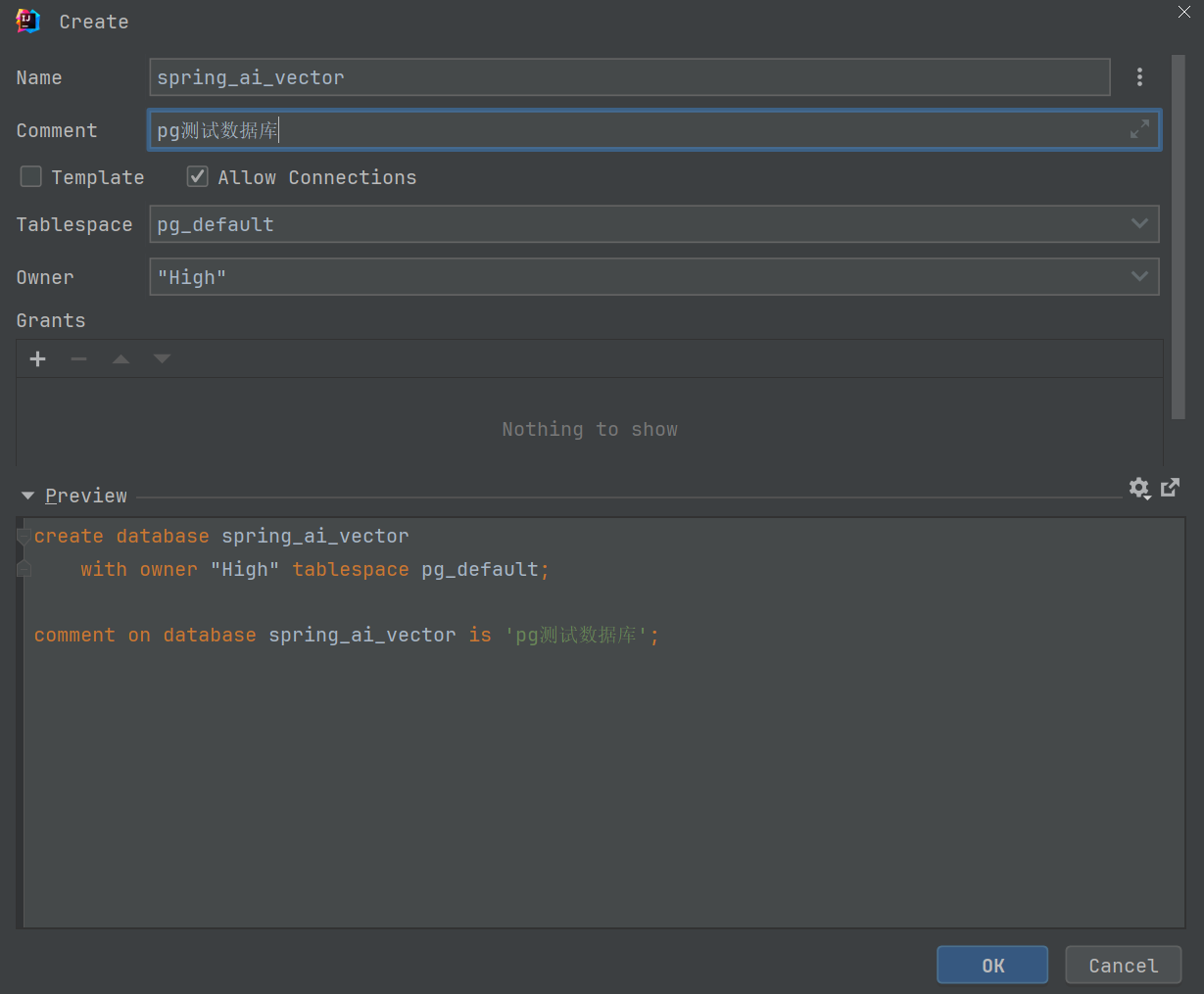1204x994 pixels.
Task: Click the Owner label
Action: pyautogui.click(x=45, y=277)
